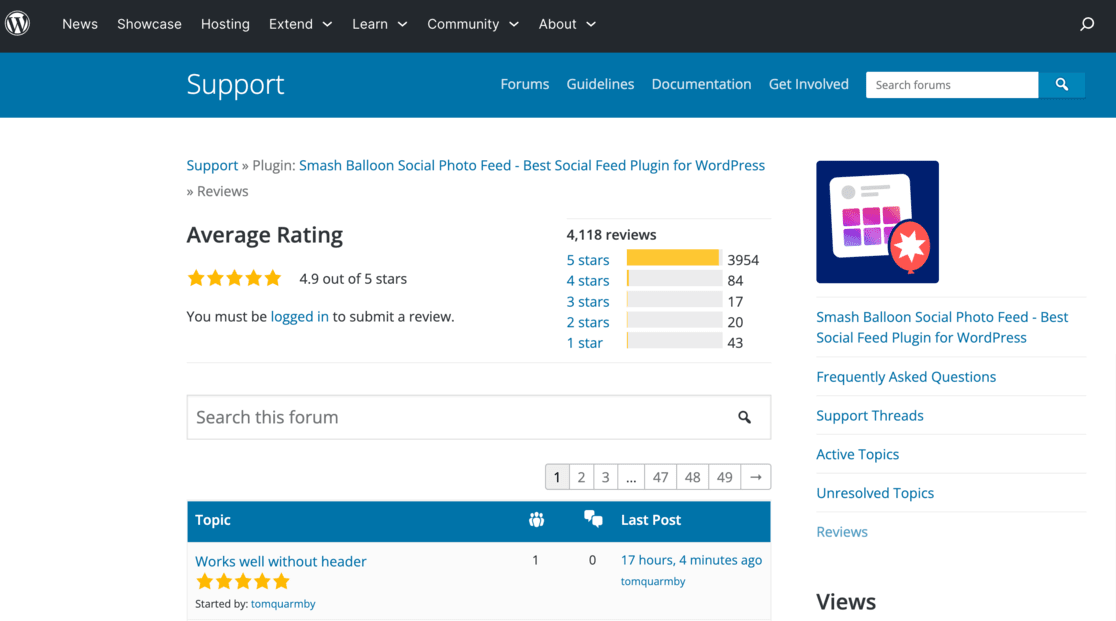Open the Works well without header review
This screenshot has width=1116, height=621.
[280, 561]
